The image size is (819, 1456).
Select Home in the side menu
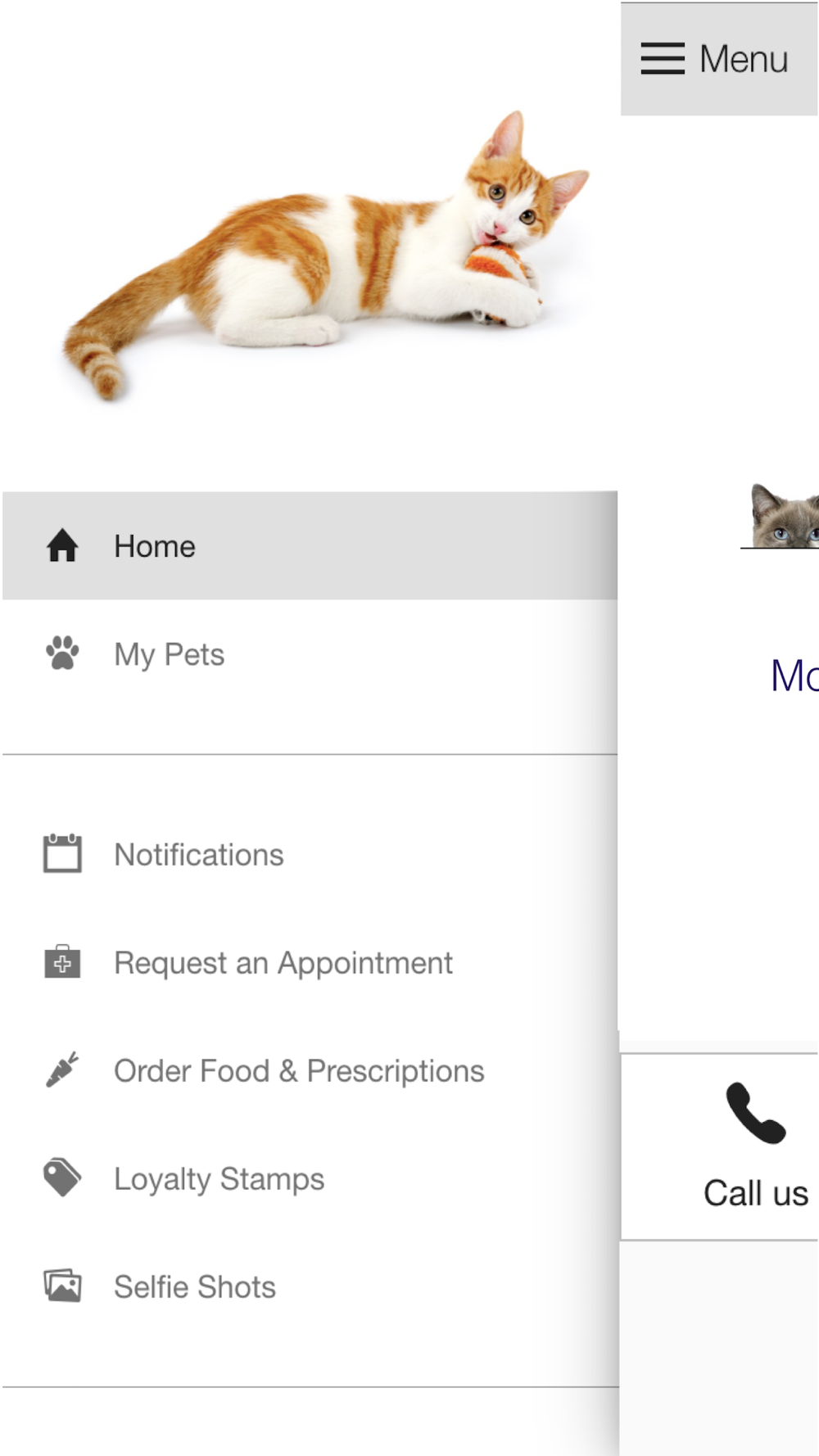(x=310, y=545)
